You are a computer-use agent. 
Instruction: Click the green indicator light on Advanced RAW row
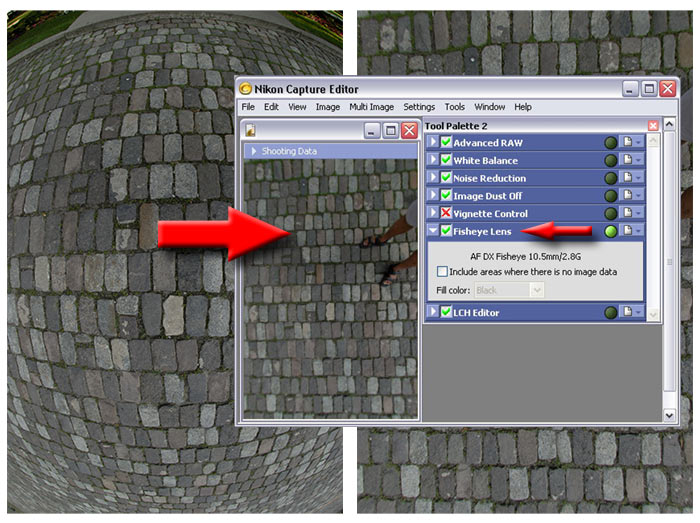click(x=610, y=143)
